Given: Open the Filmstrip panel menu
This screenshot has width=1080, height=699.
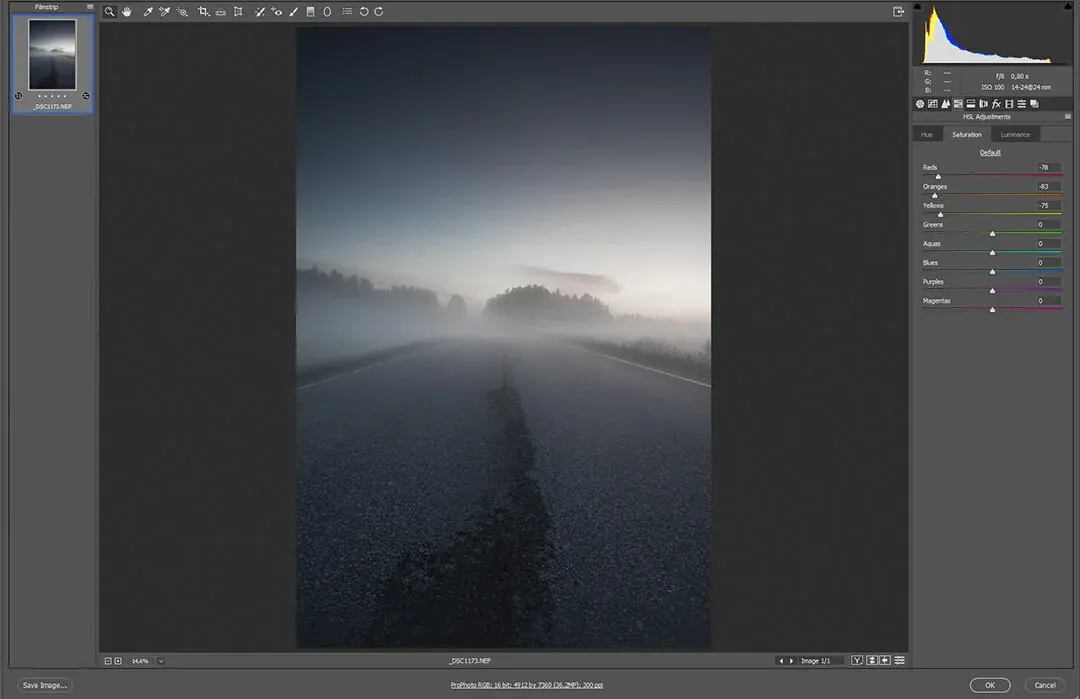Looking at the screenshot, I should pos(89,6).
